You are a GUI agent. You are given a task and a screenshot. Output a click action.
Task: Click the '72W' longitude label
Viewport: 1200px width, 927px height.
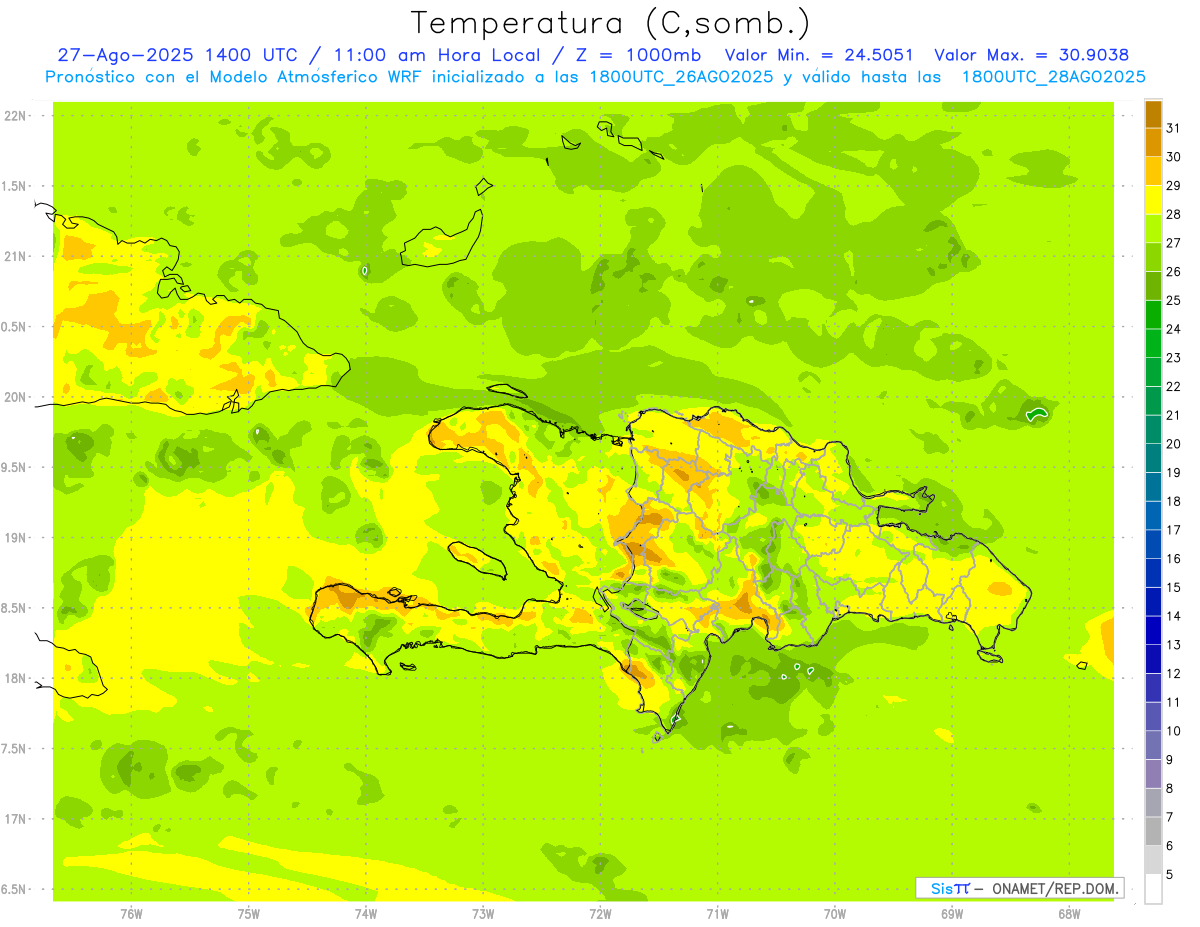(600, 913)
